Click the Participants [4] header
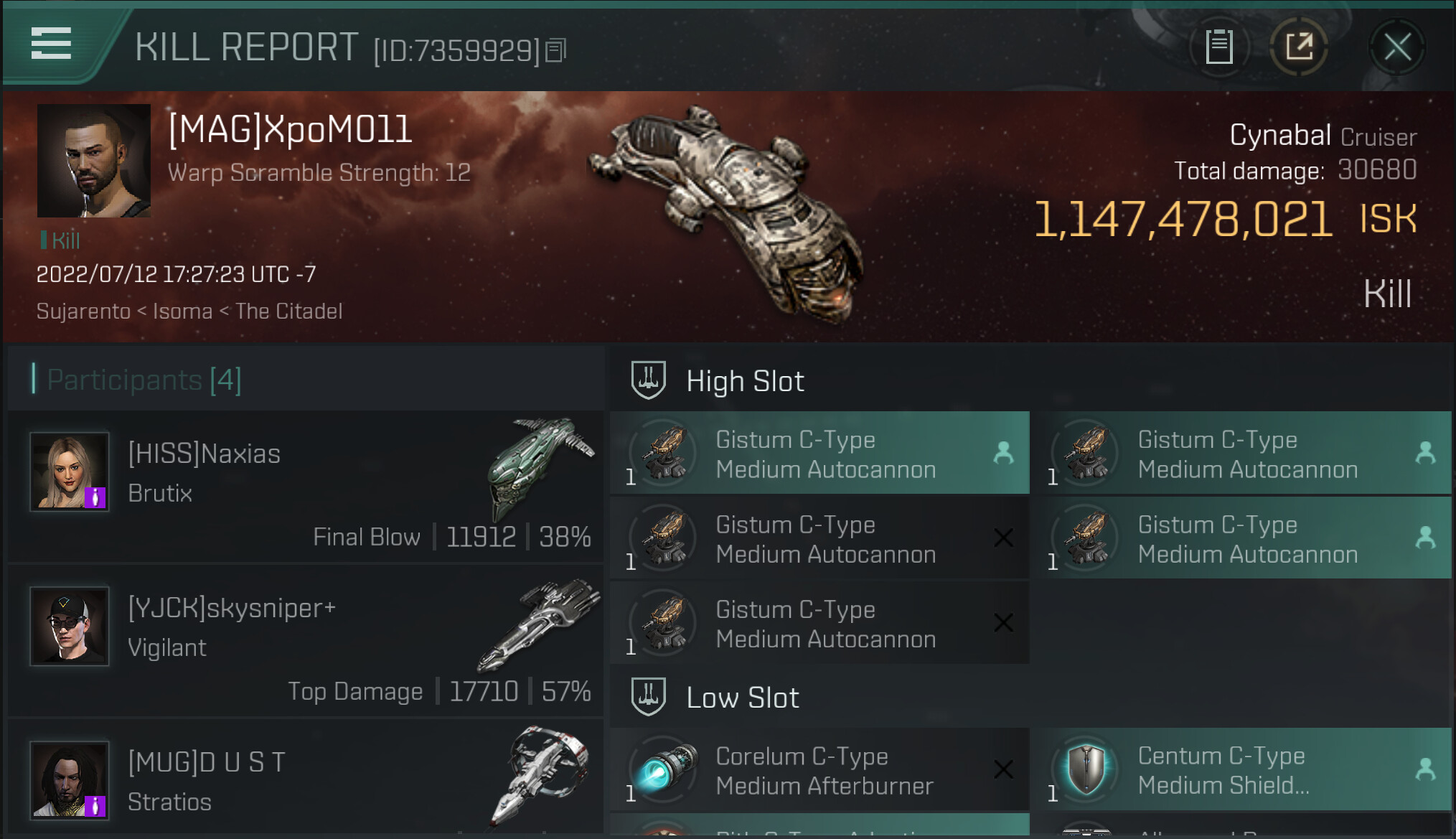 pos(144,380)
